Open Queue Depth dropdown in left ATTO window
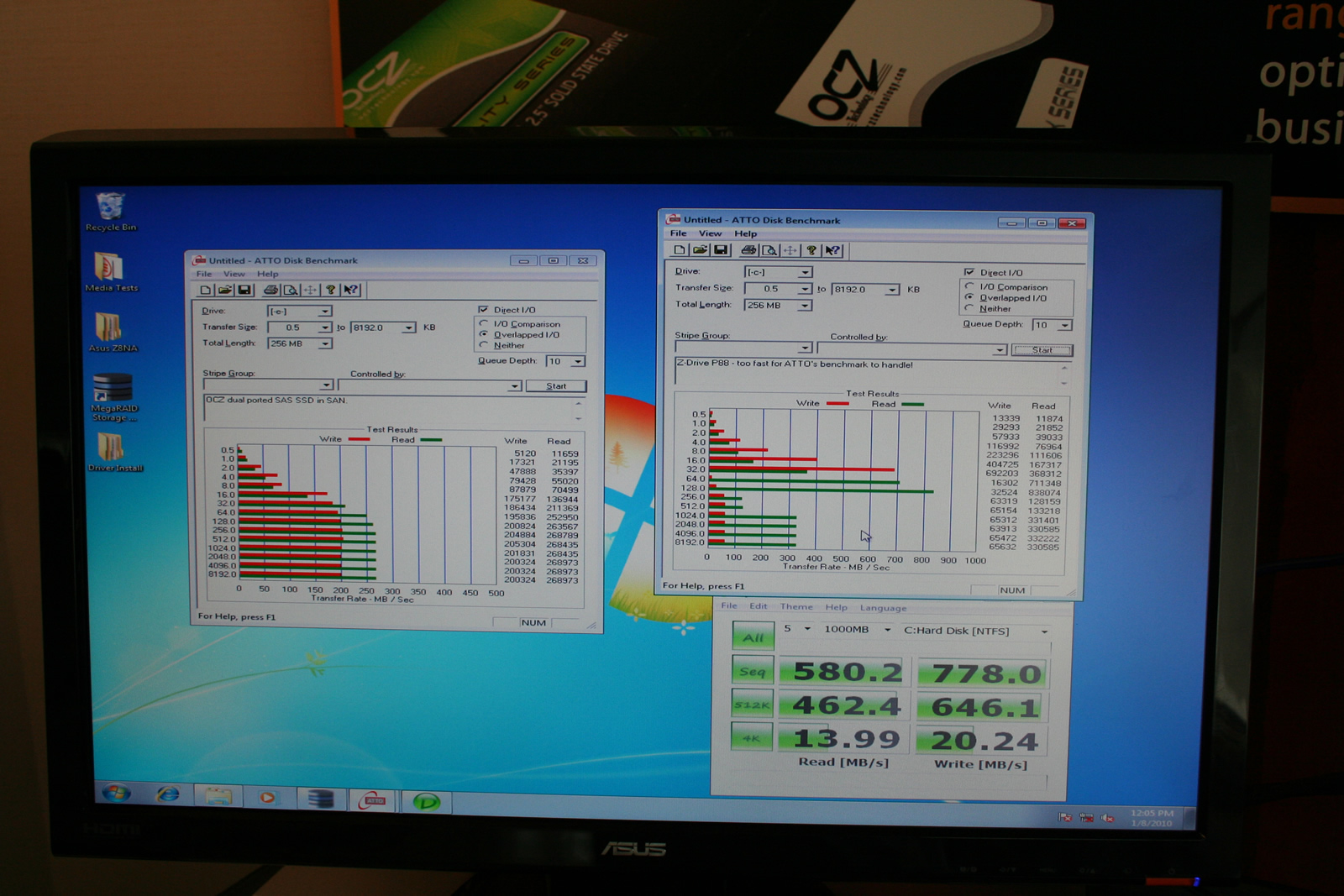 578,362
